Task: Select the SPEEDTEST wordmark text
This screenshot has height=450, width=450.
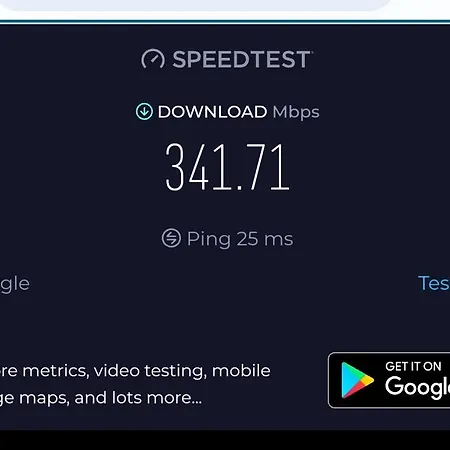Action: tap(242, 59)
